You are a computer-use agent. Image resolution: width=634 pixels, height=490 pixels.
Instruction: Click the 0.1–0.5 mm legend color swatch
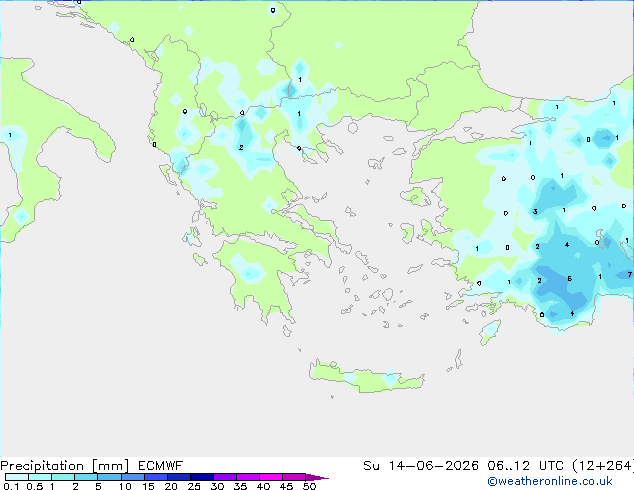(17, 477)
